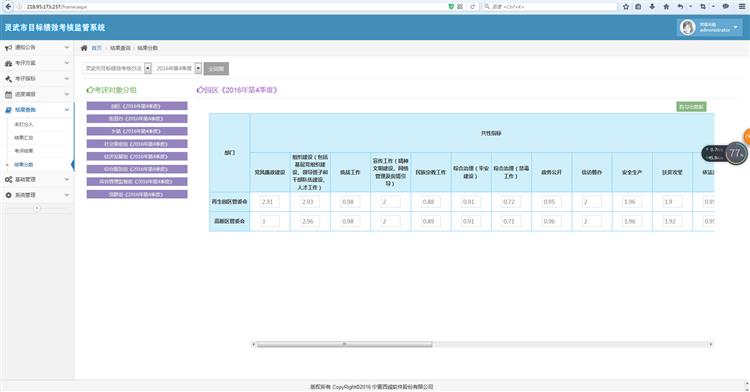Open the 灵武市目标绩效考核办法 dropdown

pos(117,68)
